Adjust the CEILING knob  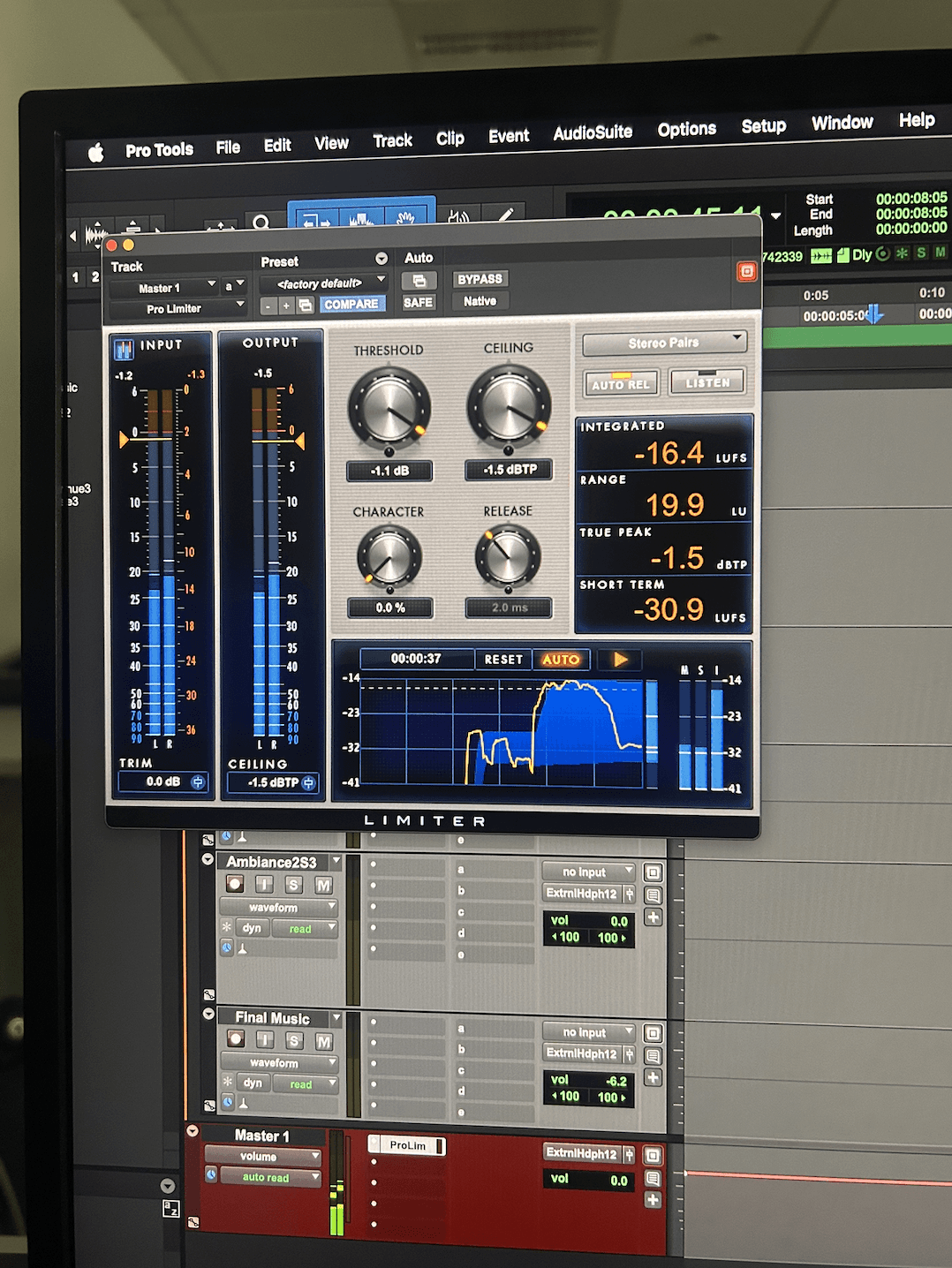click(x=509, y=406)
